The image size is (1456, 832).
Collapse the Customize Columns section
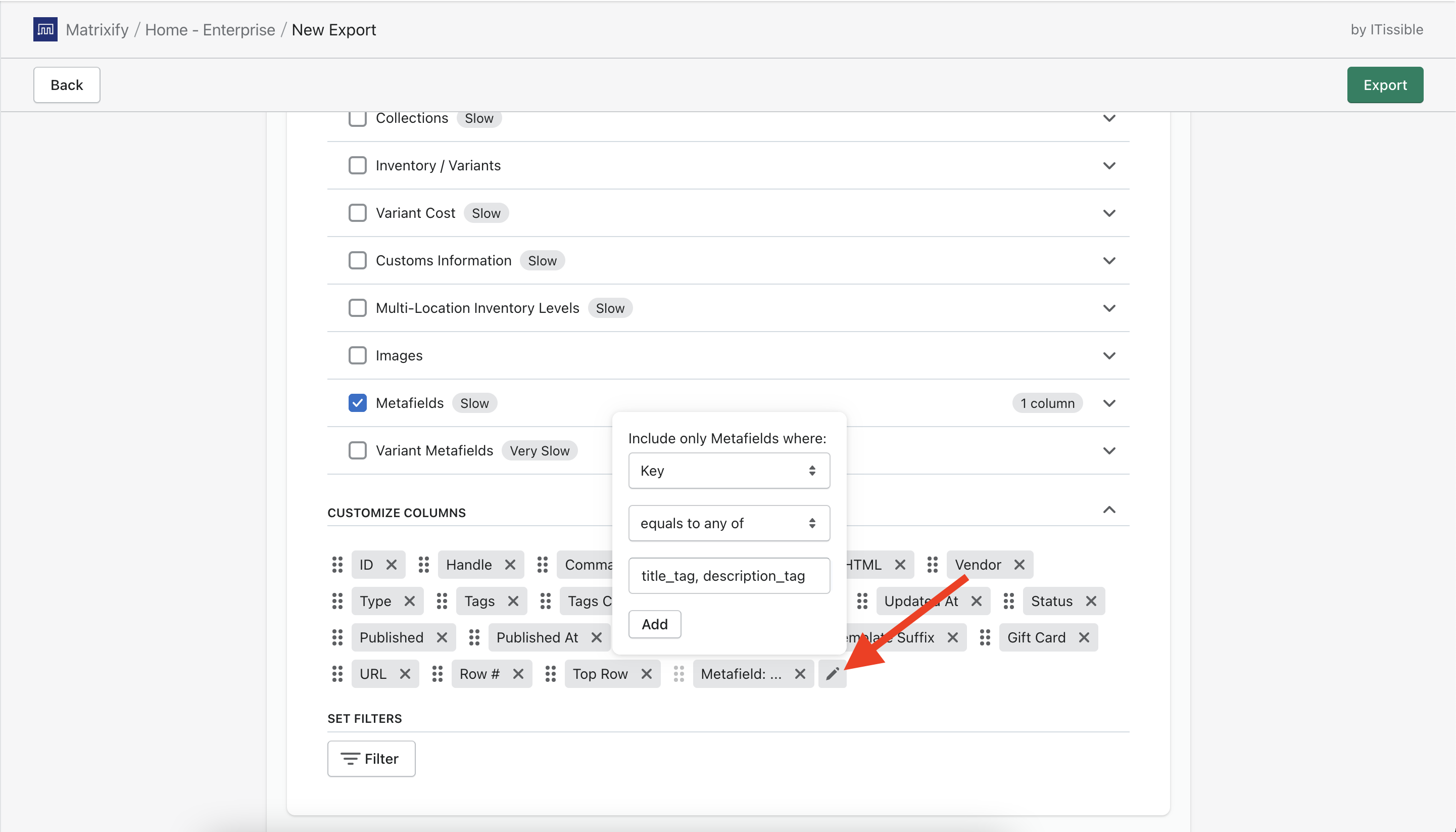click(x=1109, y=510)
